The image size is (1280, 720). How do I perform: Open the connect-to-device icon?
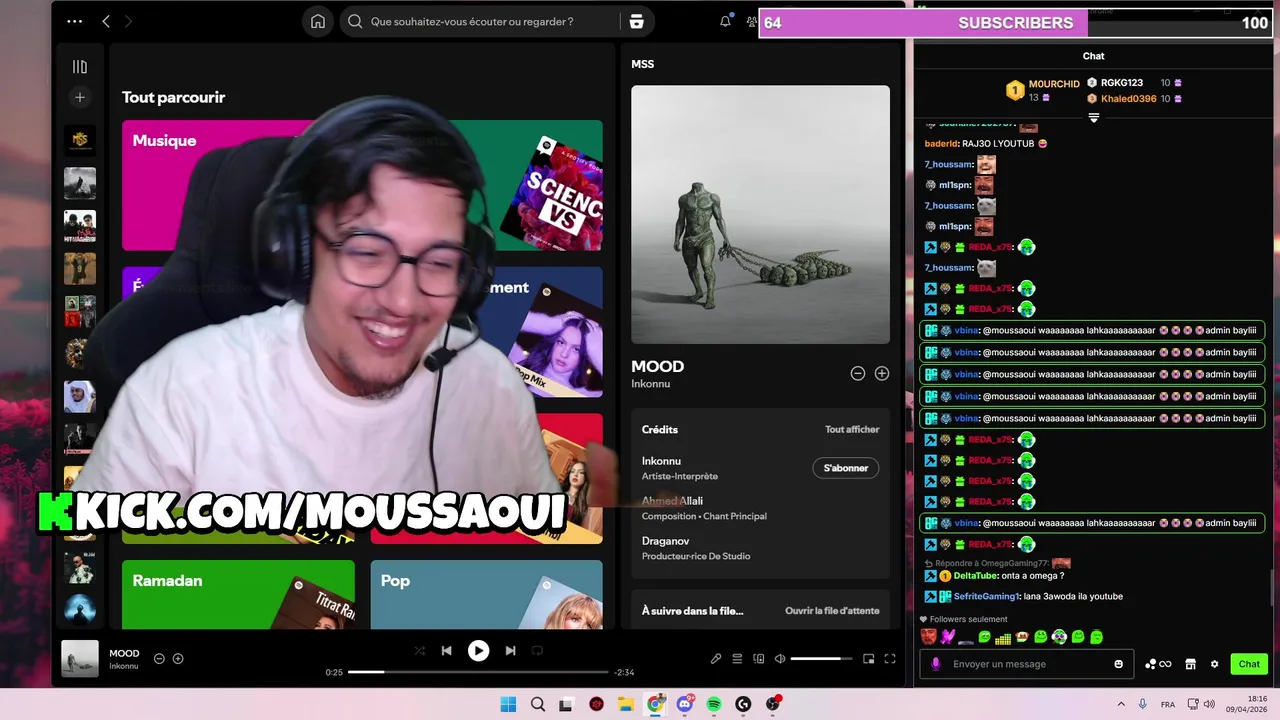(759, 658)
